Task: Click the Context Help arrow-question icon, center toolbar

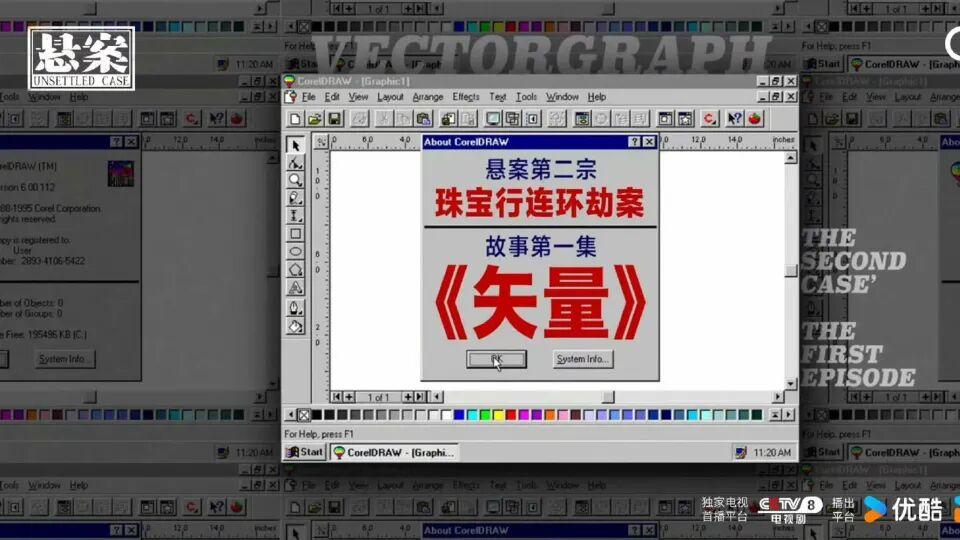Action: pyautogui.click(x=734, y=119)
